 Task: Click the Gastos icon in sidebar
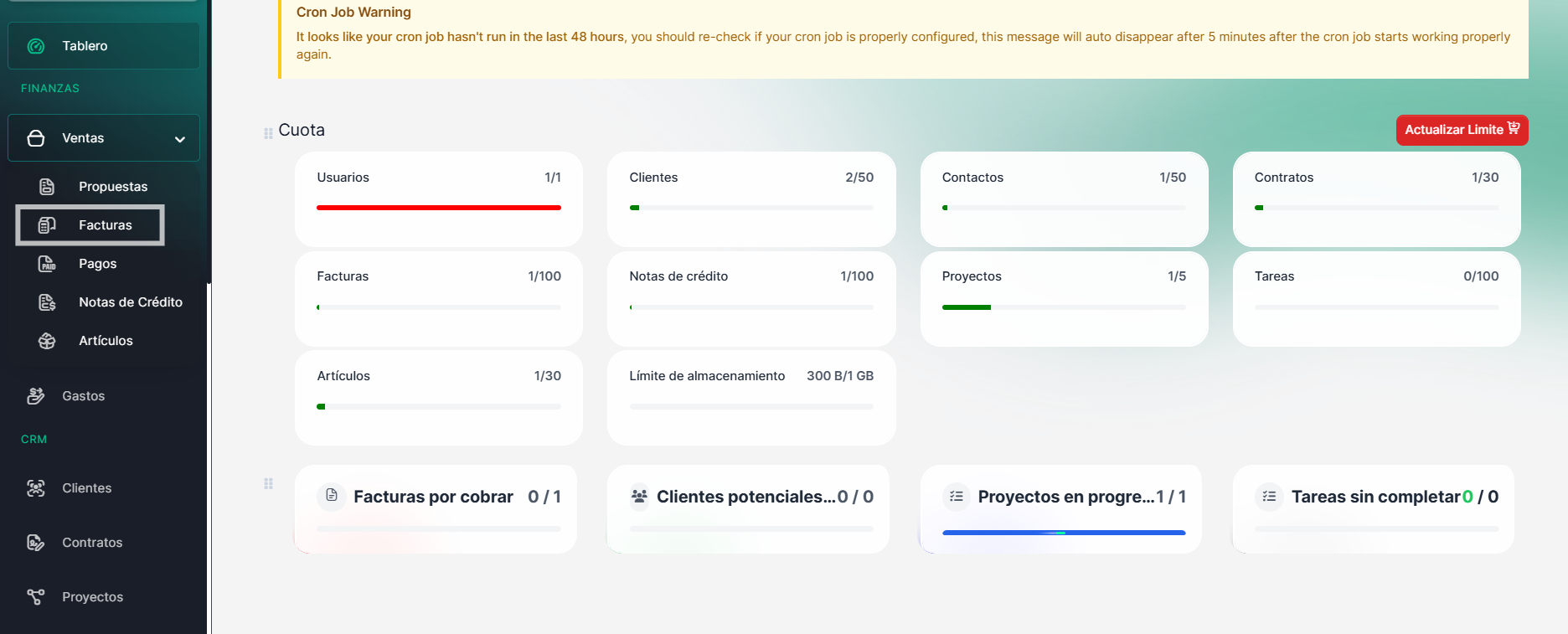pyautogui.click(x=36, y=396)
